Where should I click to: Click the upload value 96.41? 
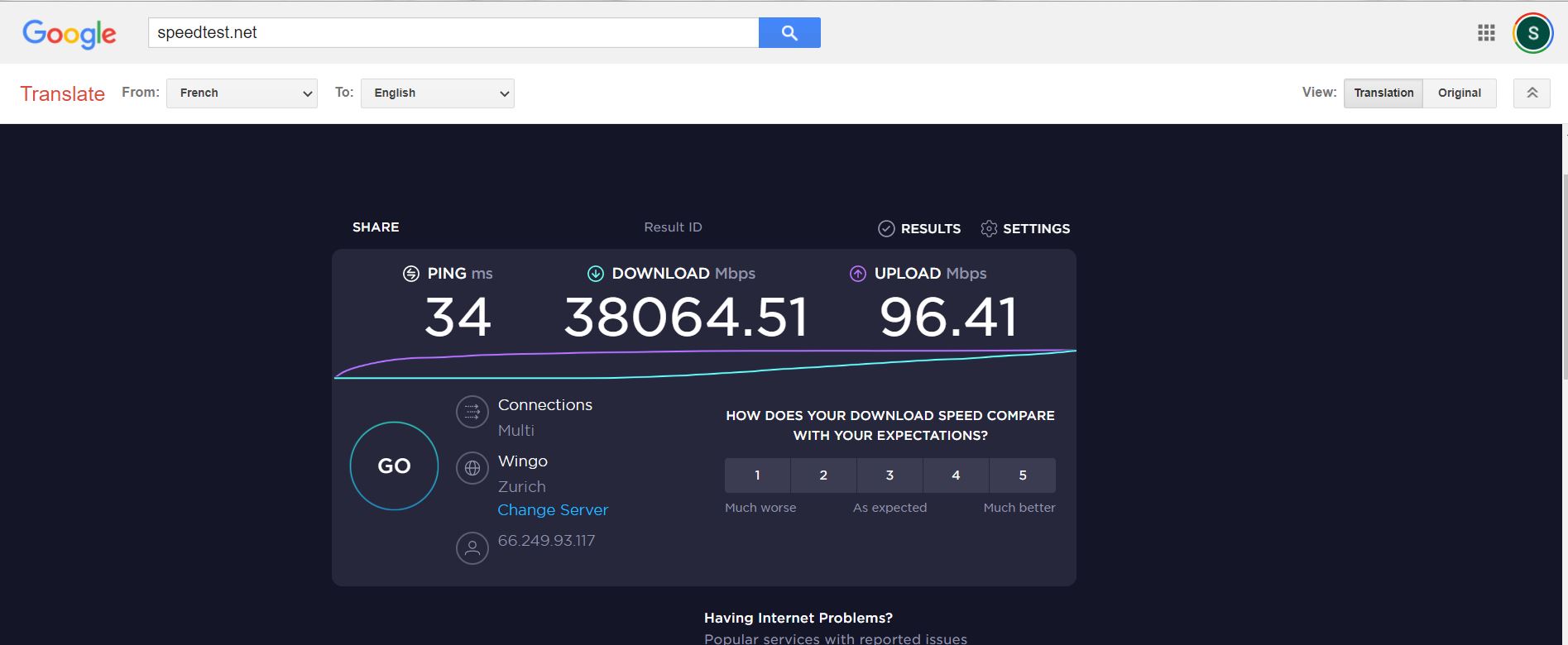point(948,318)
